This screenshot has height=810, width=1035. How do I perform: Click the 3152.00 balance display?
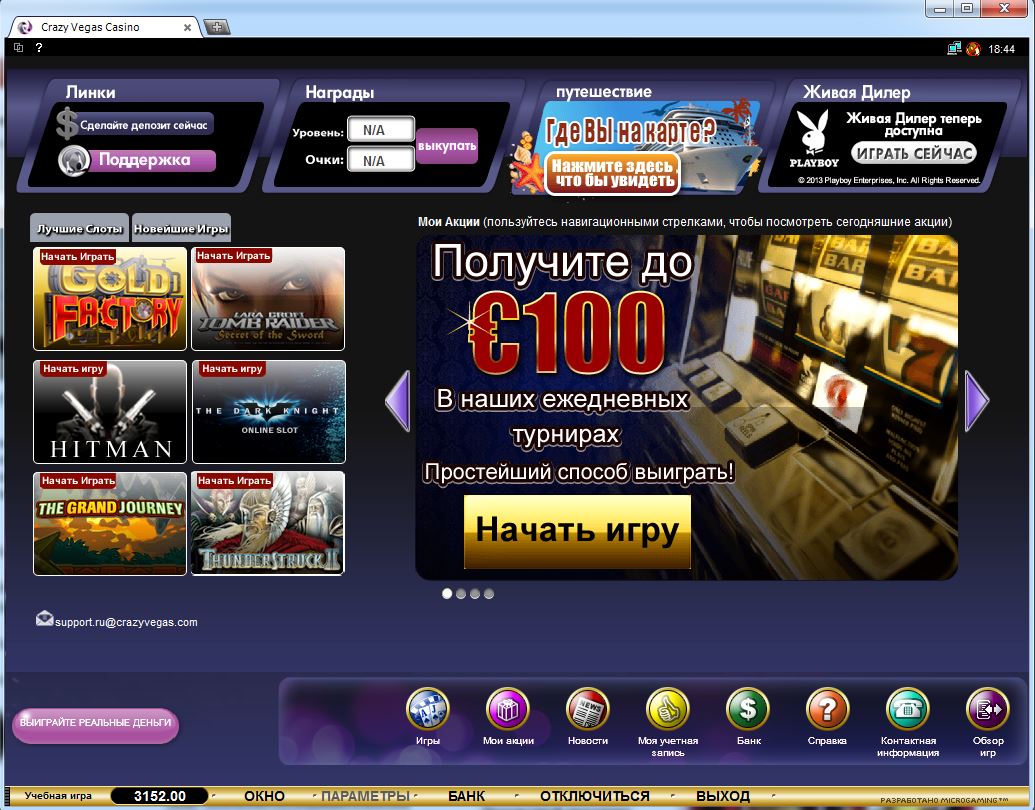(x=159, y=796)
